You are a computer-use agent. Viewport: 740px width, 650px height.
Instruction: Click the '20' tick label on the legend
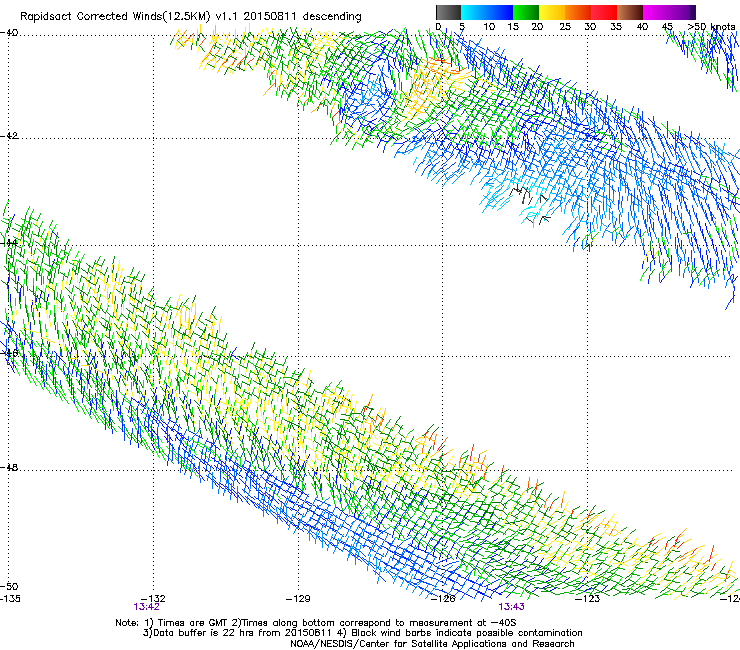[x=537, y=27]
